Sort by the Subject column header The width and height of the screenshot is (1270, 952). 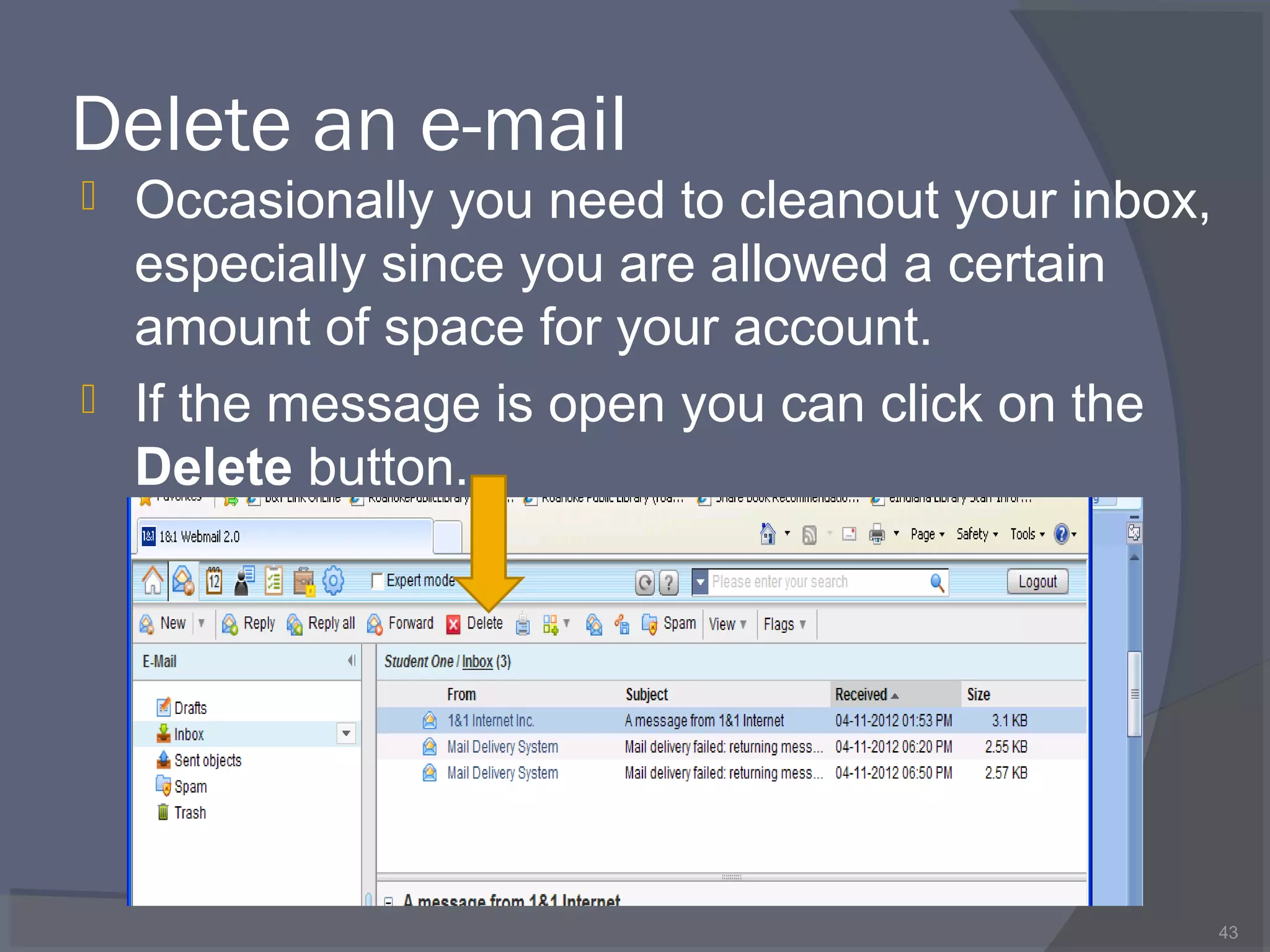tap(646, 694)
